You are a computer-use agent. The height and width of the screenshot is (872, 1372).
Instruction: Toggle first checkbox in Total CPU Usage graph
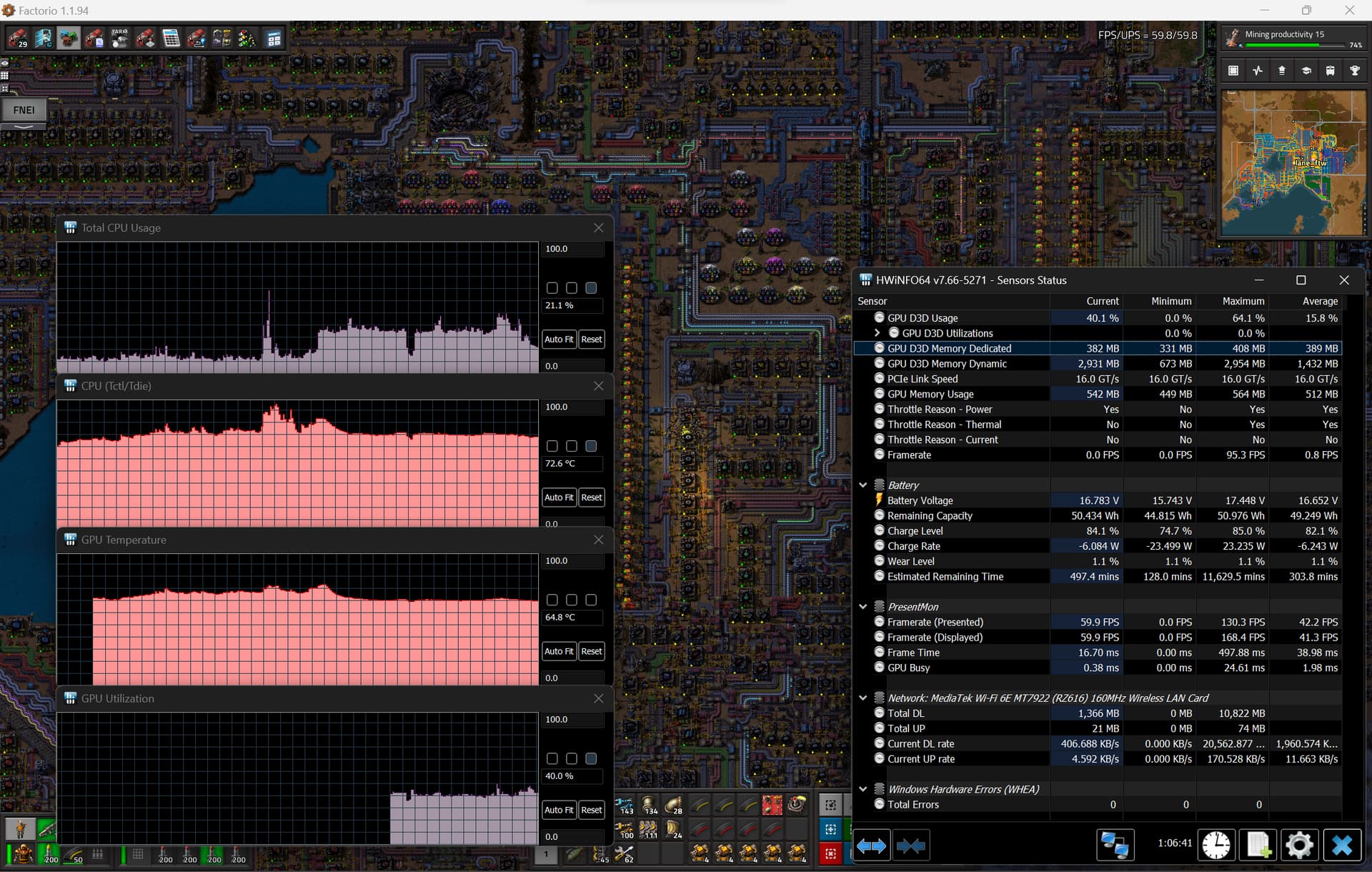552,288
